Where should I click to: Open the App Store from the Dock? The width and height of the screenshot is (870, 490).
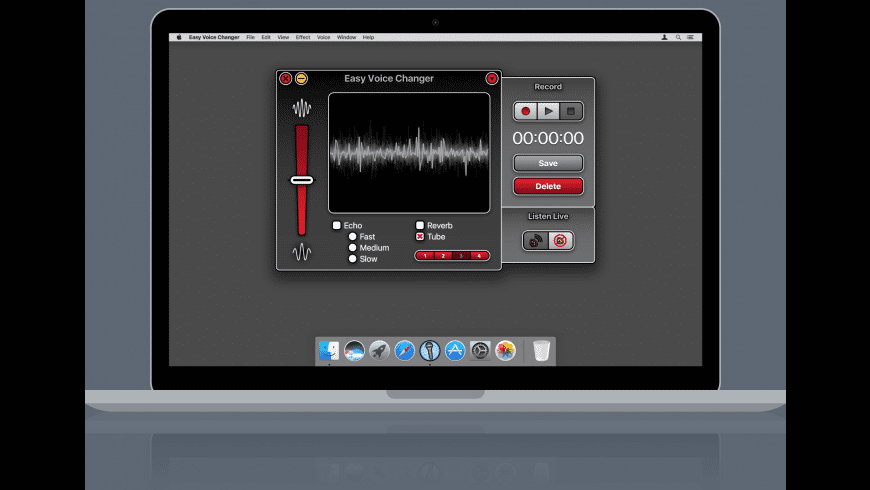455,351
